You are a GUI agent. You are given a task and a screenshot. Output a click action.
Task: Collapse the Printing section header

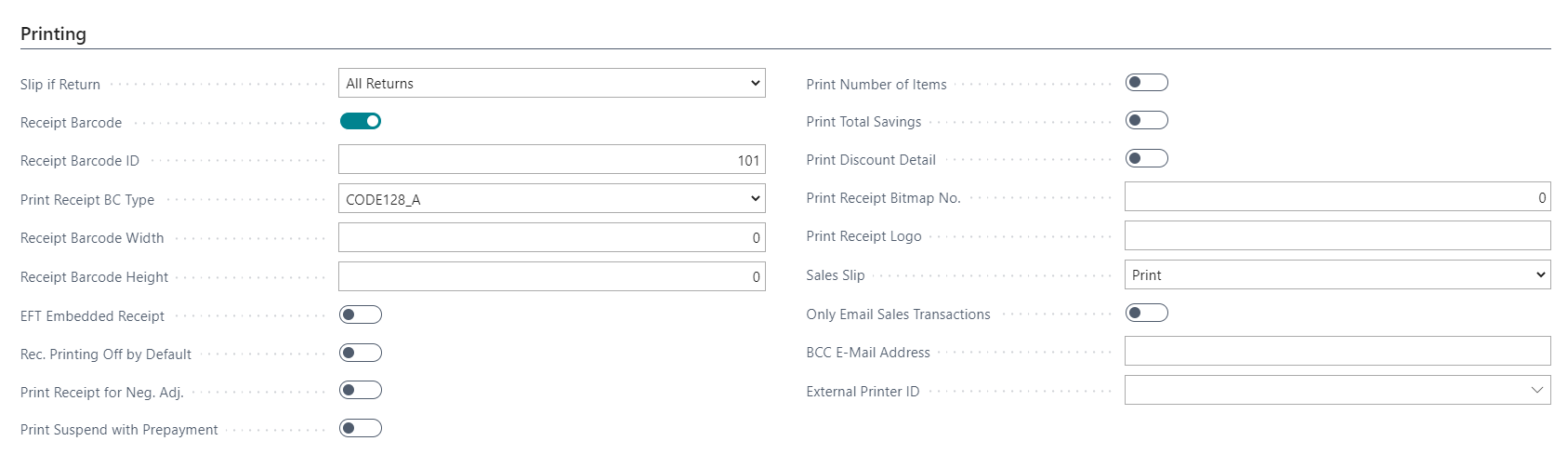[x=54, y=33]
